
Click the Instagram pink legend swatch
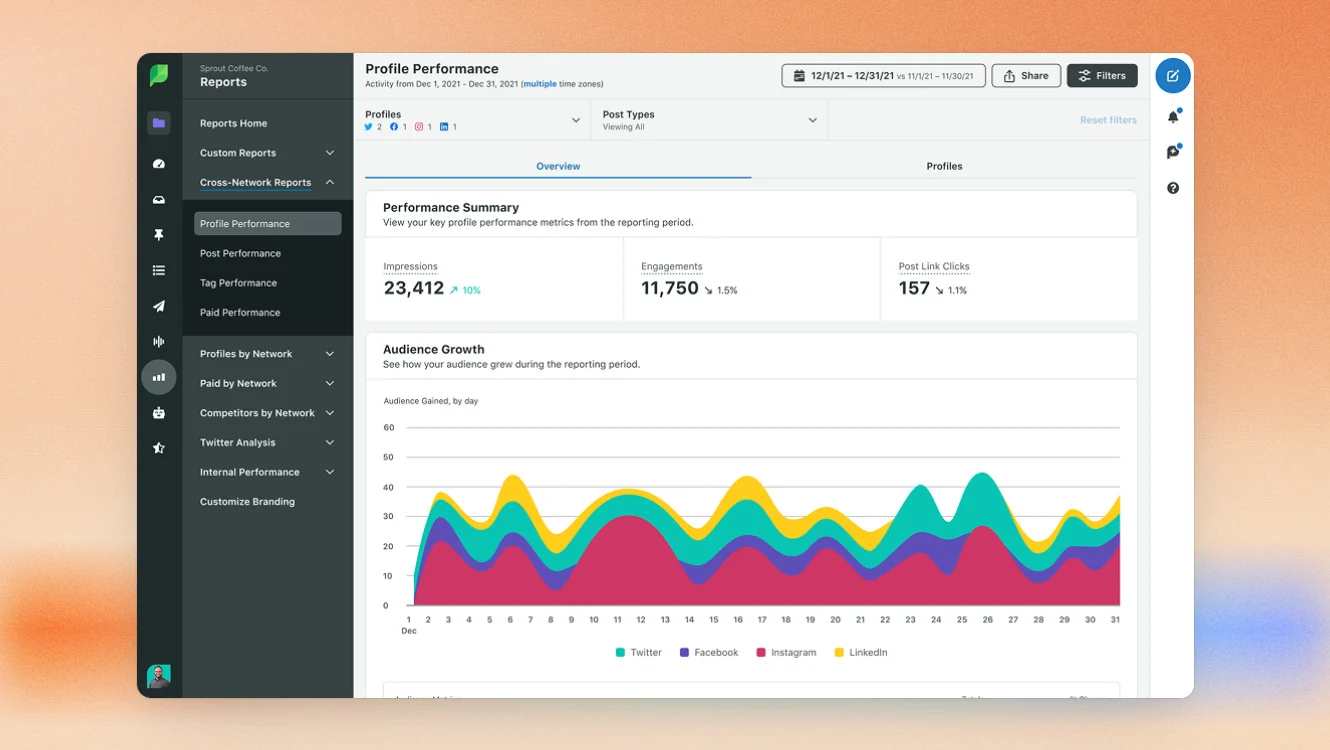point(761,652)
